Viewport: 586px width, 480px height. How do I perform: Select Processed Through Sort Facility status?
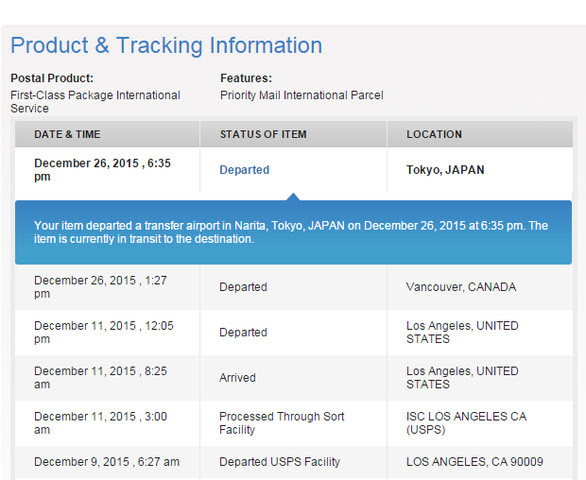tap(281, 423)
